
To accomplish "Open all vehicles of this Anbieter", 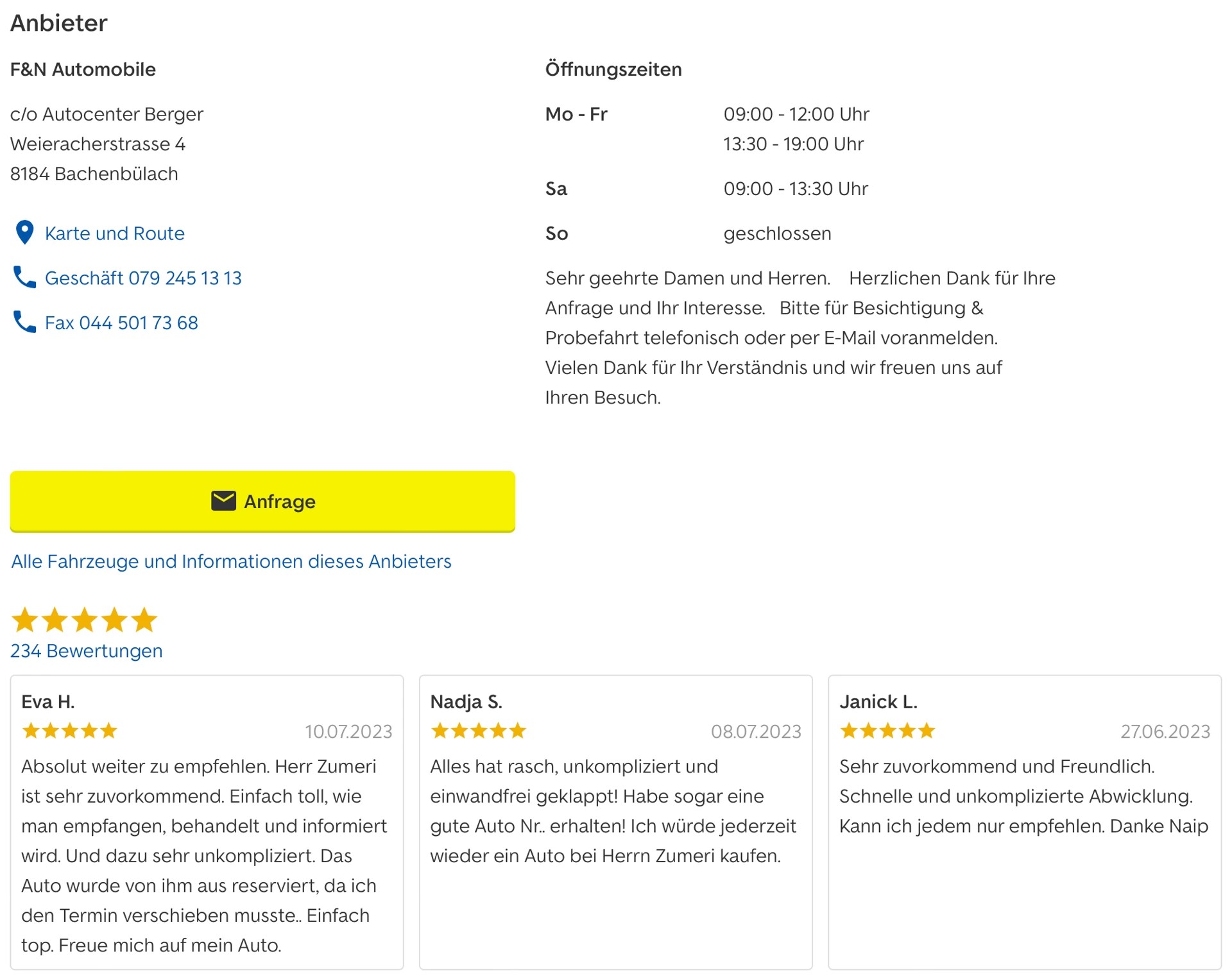I will tap(231, 561).
